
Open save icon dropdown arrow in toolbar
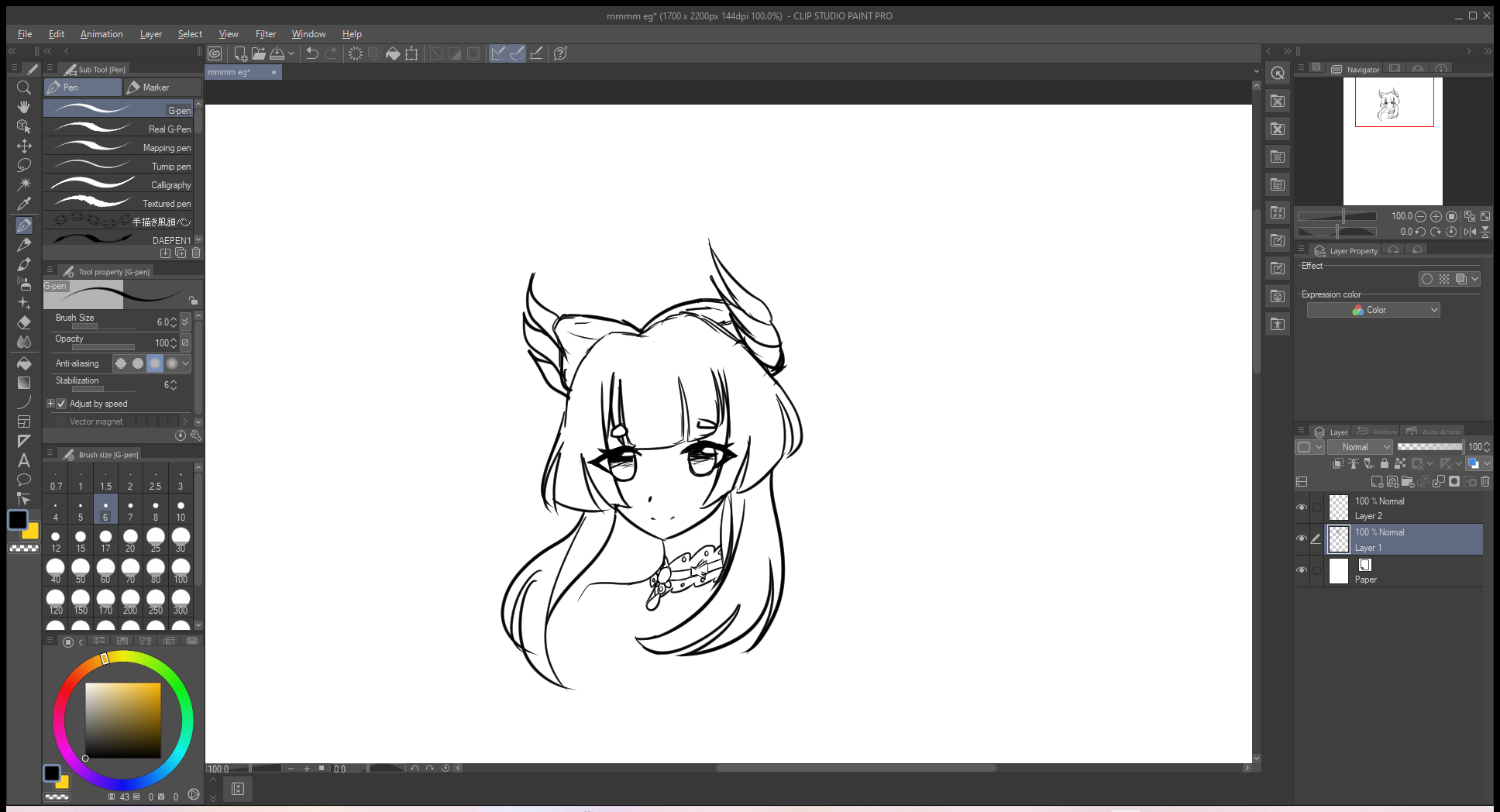(291, 53)
